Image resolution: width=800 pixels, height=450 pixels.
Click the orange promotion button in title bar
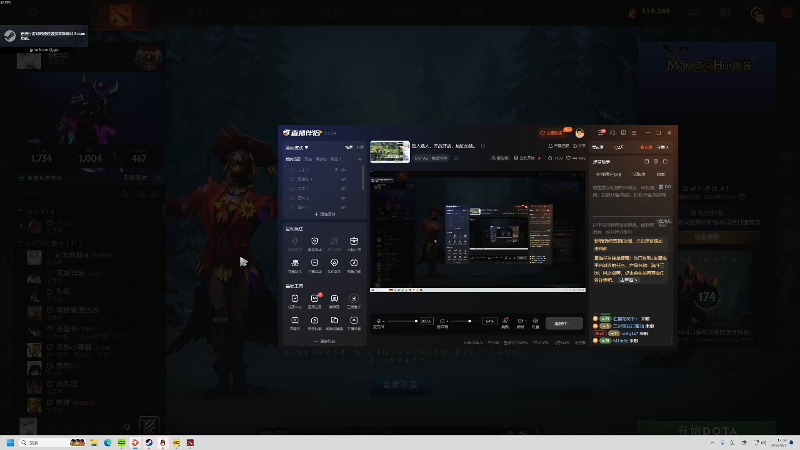(554, 133)
